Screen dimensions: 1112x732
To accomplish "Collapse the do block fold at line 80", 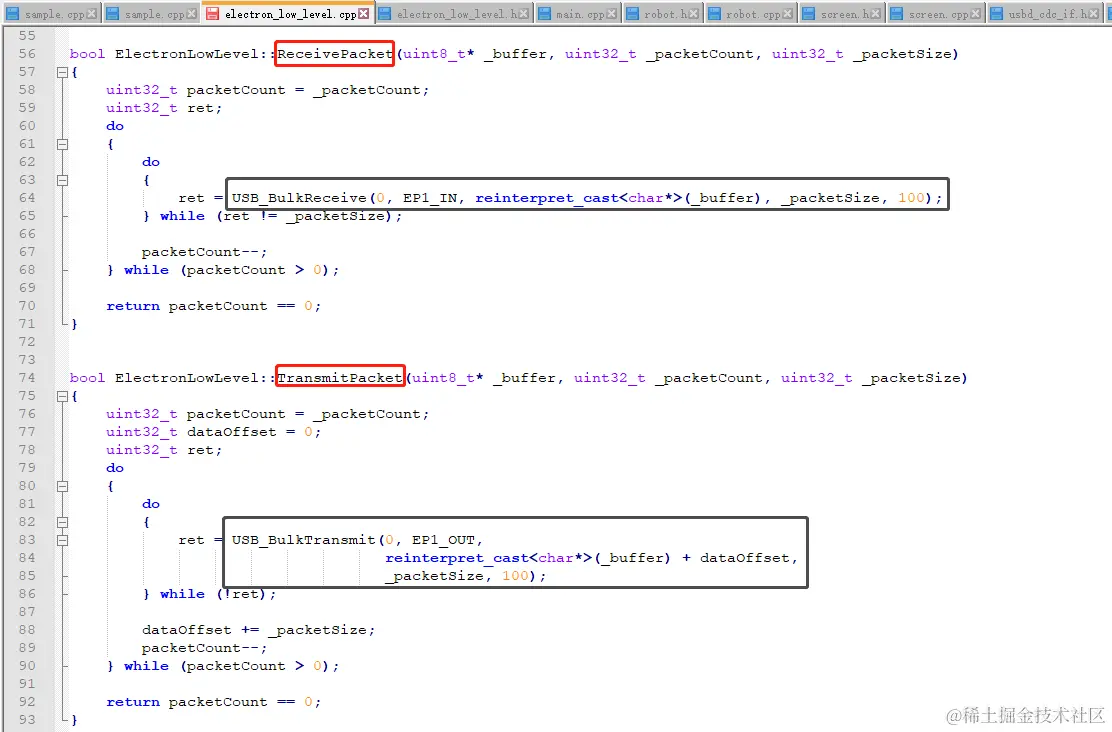I will click(62, 486).
